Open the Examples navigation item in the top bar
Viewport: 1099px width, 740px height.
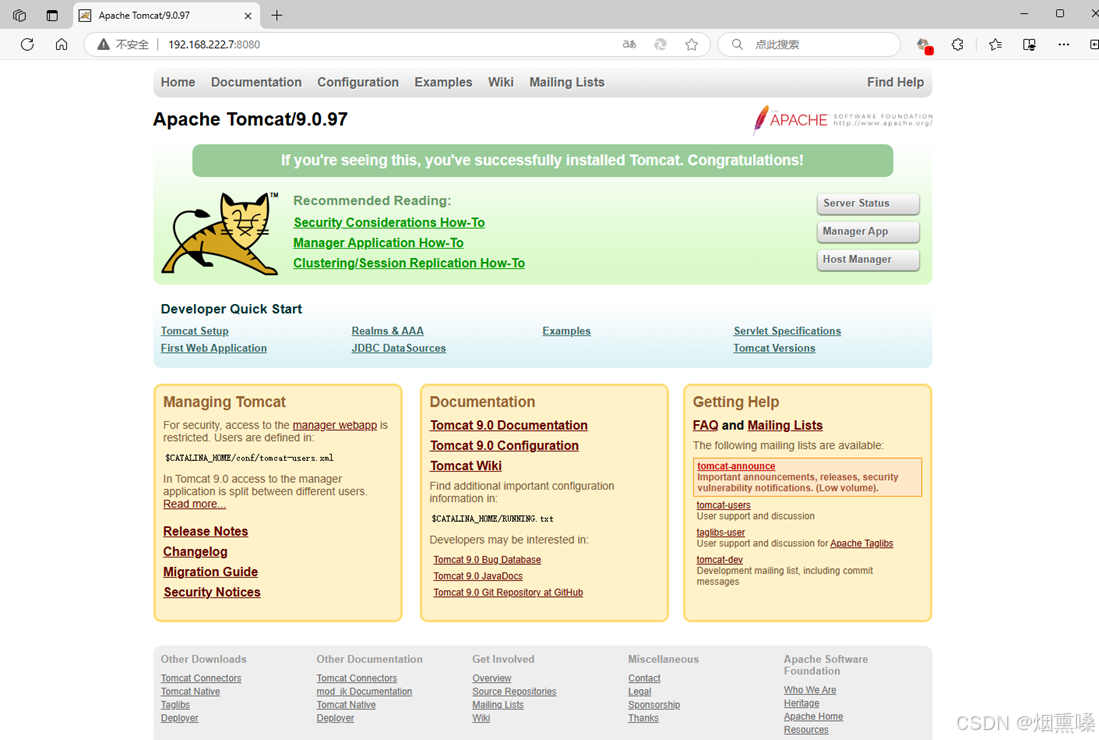(444, 82)
